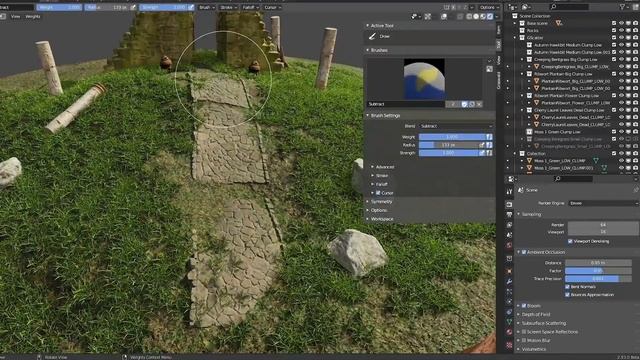Enable the Screen Space Reflections checkbox
Screen dimensions: 640x360
(x=524, y=332)
